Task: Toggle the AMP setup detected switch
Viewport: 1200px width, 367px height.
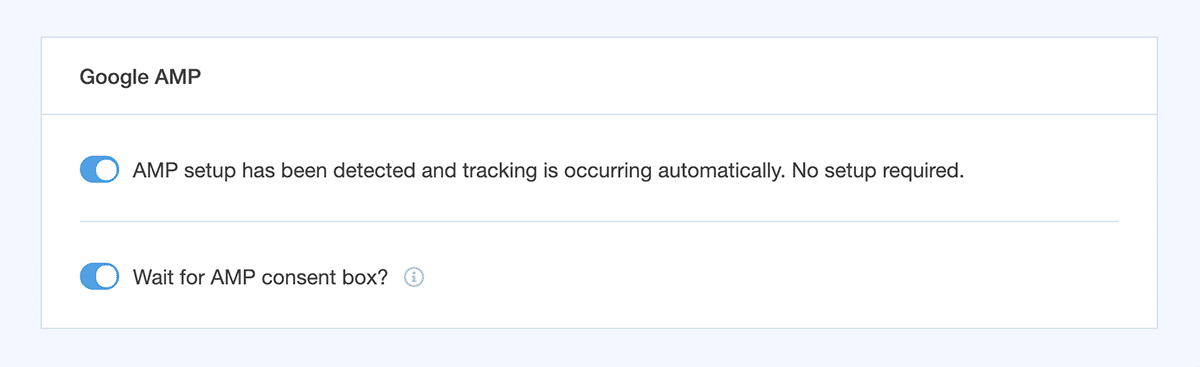Action: click(x=100, y=170)
